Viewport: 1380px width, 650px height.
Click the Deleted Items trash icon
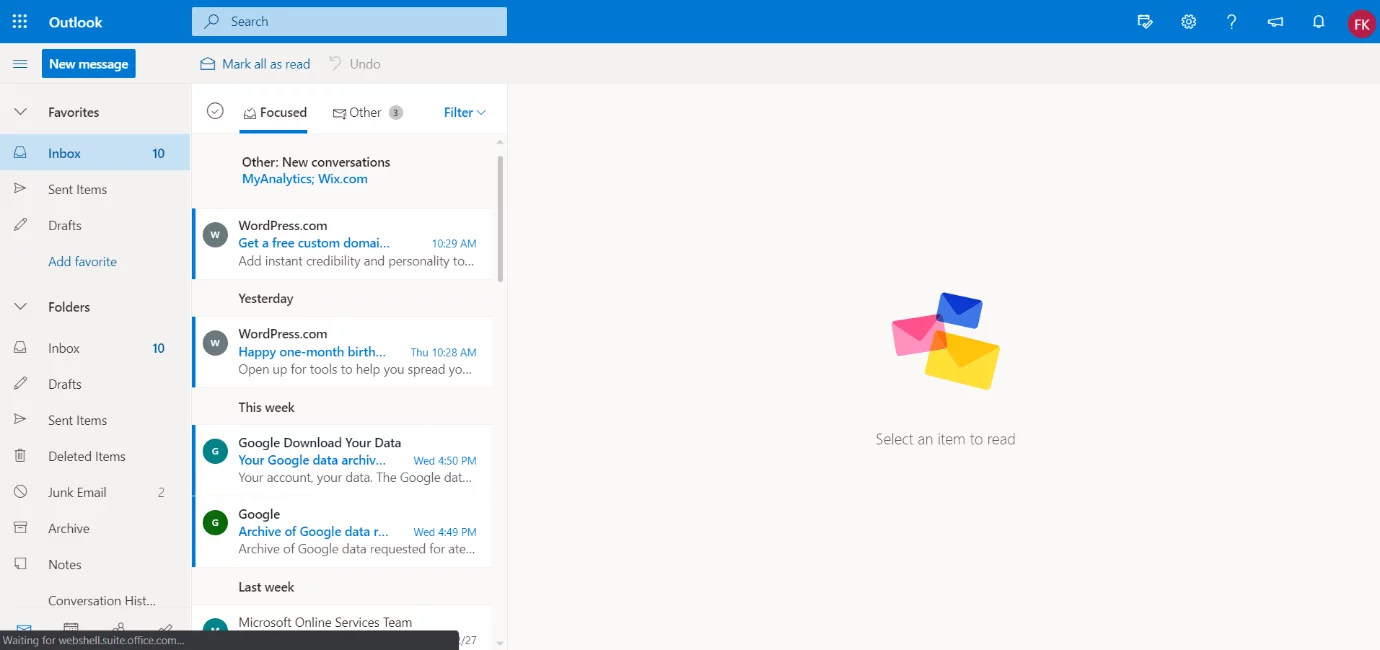(20, 456)
